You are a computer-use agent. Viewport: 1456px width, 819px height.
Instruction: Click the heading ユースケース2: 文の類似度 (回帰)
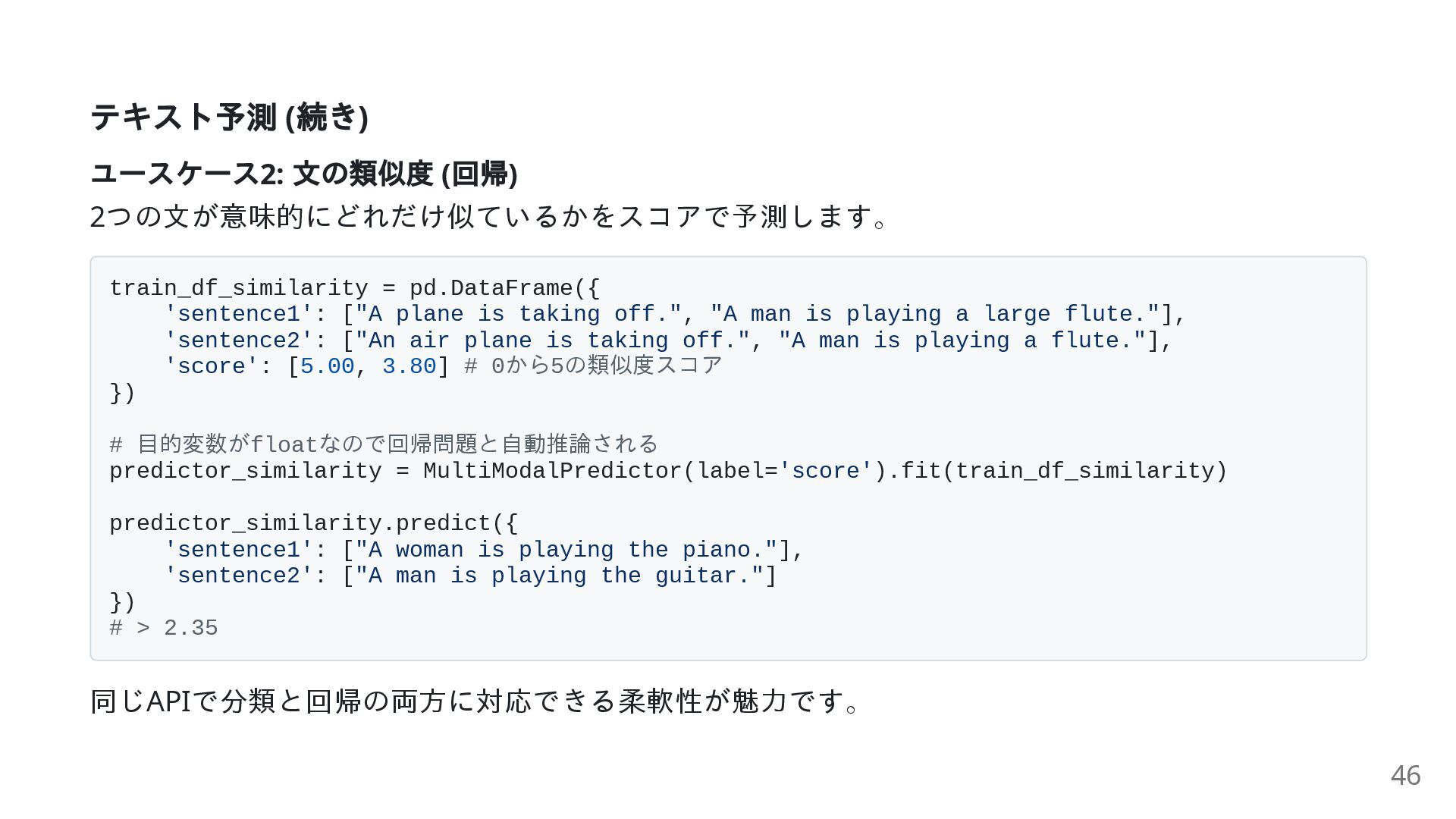point(304,174)
